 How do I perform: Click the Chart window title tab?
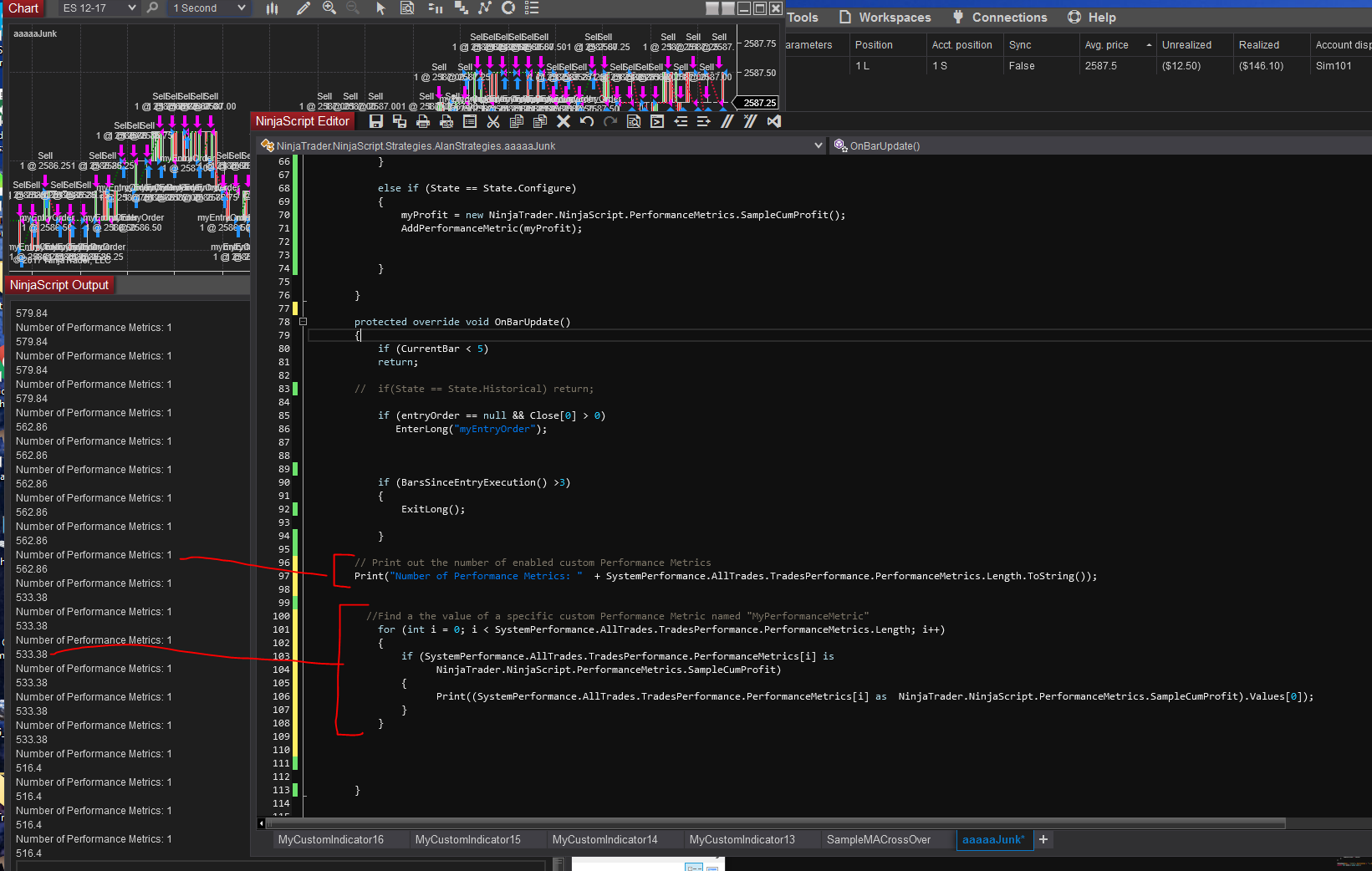pos(23,8)
